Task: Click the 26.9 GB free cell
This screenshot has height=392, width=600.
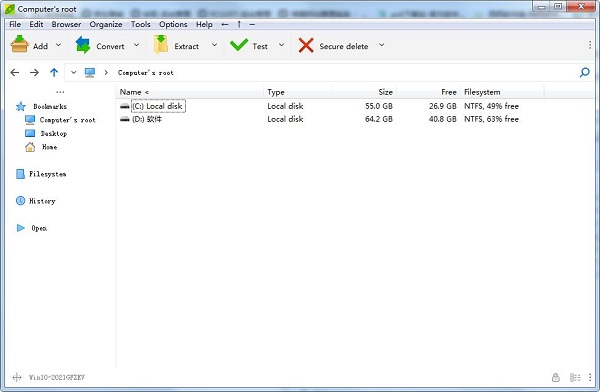Action: pos(442,106)
